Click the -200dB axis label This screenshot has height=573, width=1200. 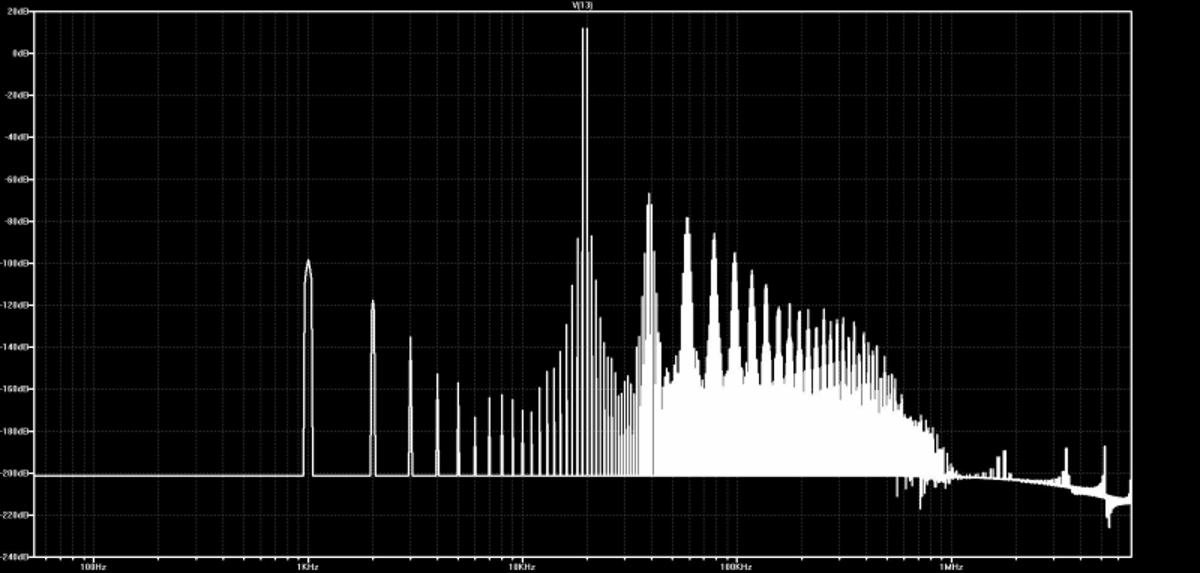click(15, 473)
